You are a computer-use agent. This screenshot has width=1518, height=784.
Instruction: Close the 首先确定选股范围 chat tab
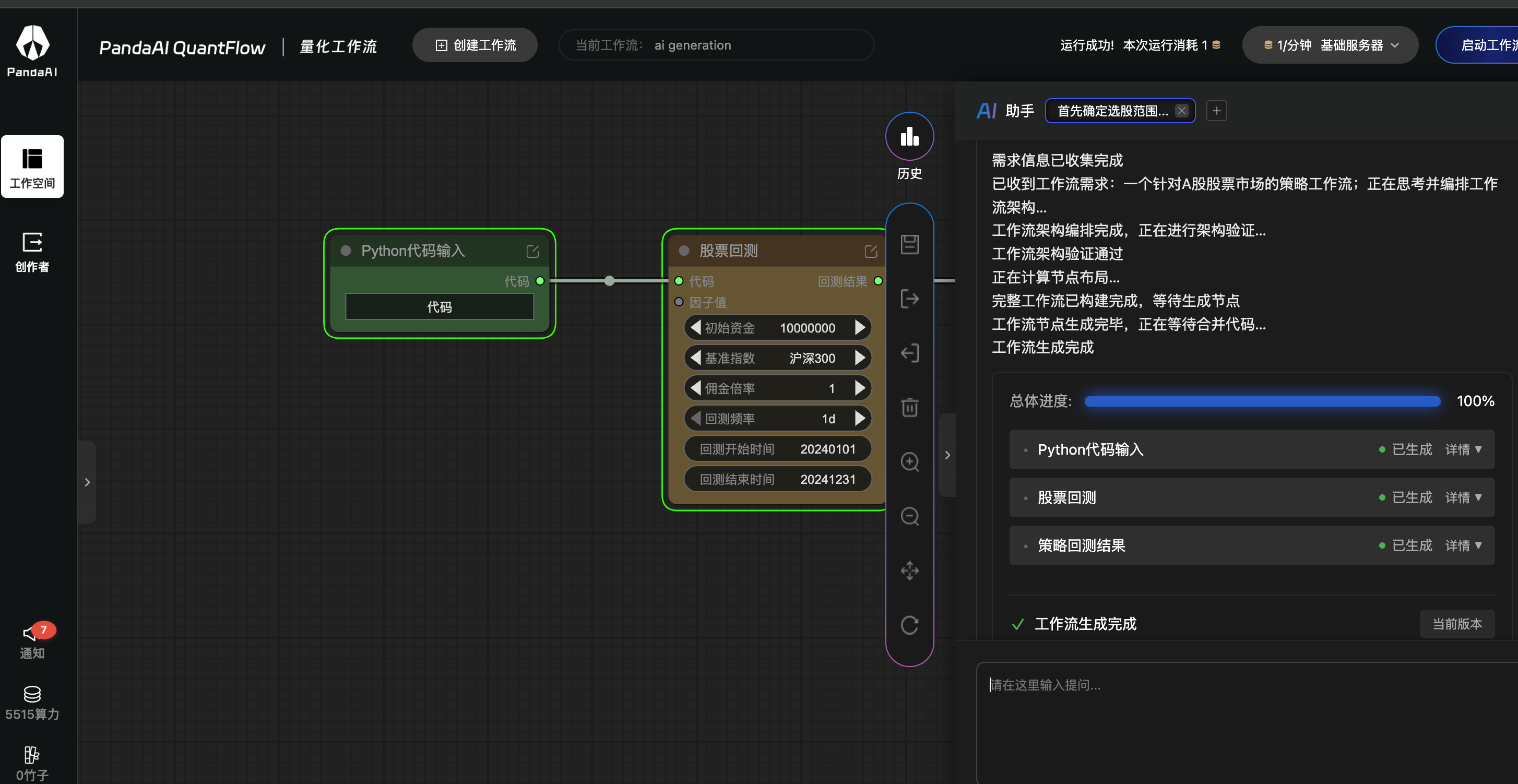1181,111
